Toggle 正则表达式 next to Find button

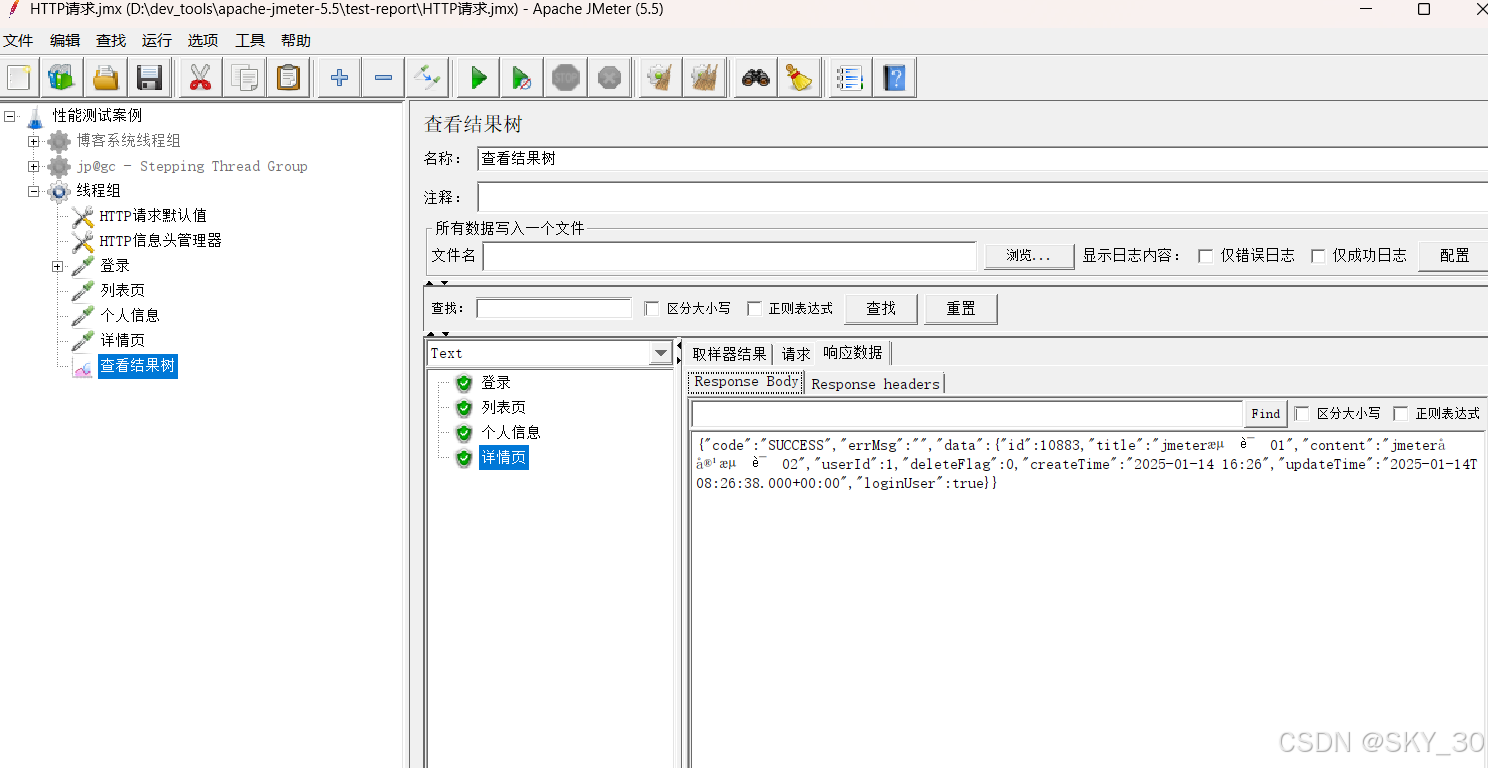pos(1400,414)
